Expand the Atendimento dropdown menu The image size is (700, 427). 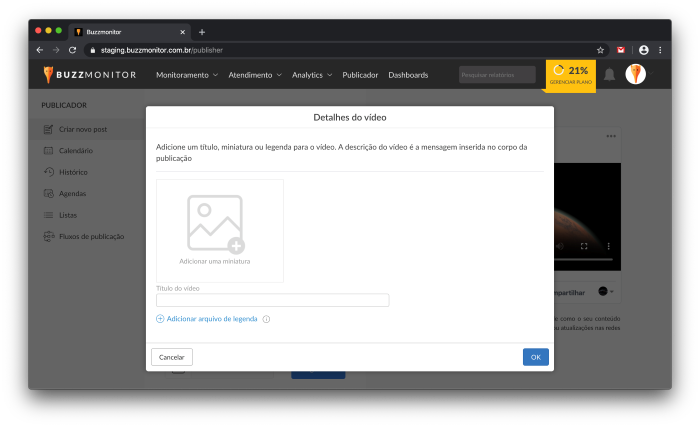click(x=255, y=75)
